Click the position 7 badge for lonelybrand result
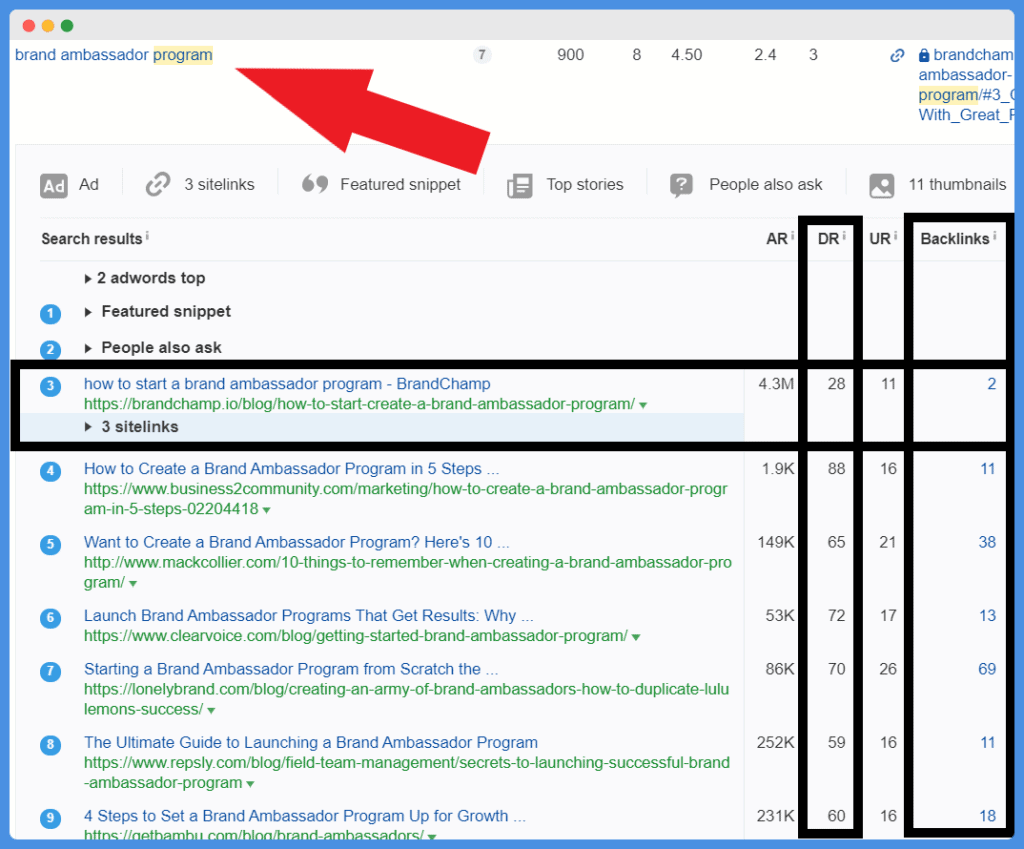Screen dimensions: 1024x849 pos(50,671)
